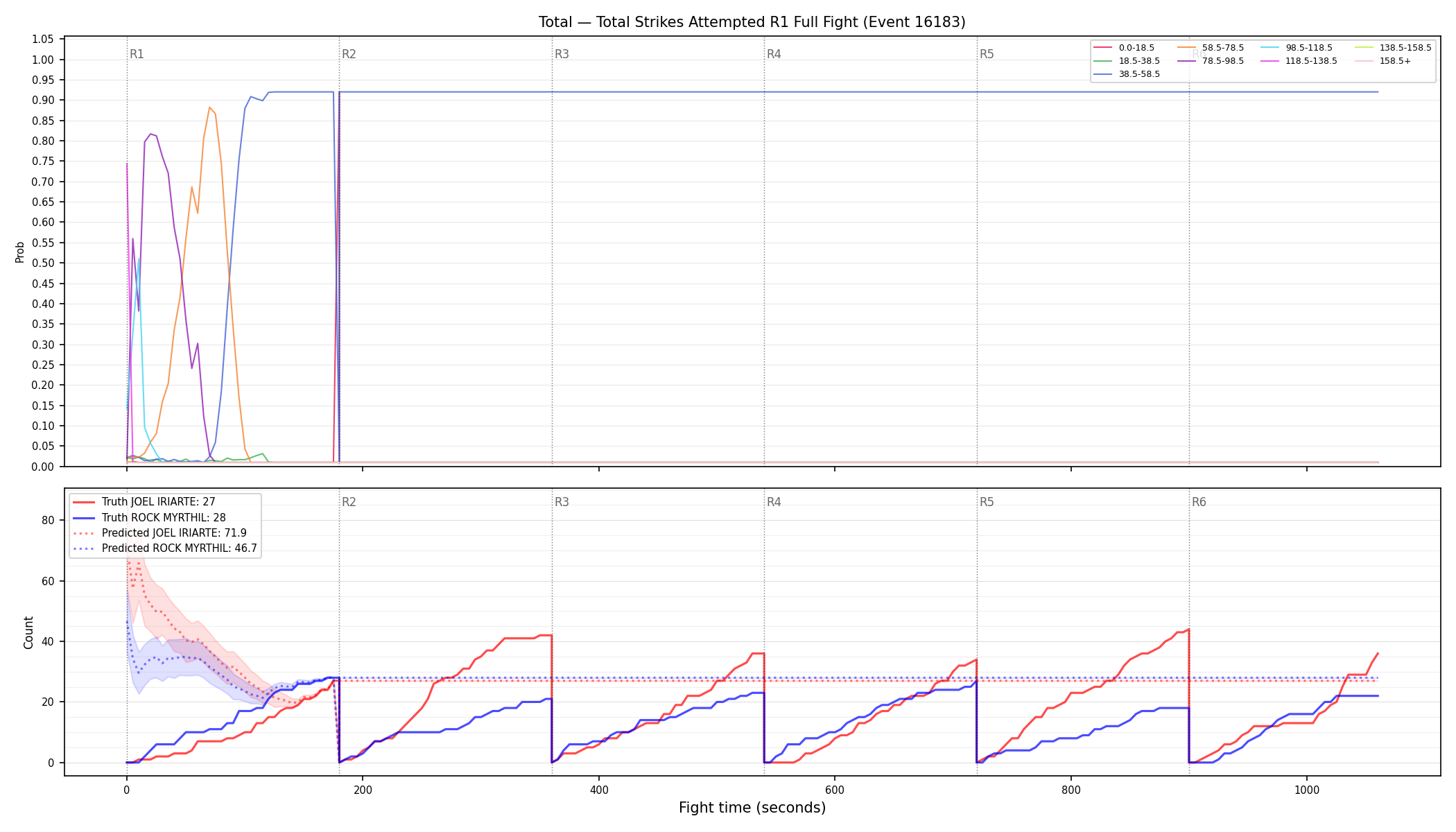Click the R1 label in top chart
1456x832 pixels.
tap(137, 54)
